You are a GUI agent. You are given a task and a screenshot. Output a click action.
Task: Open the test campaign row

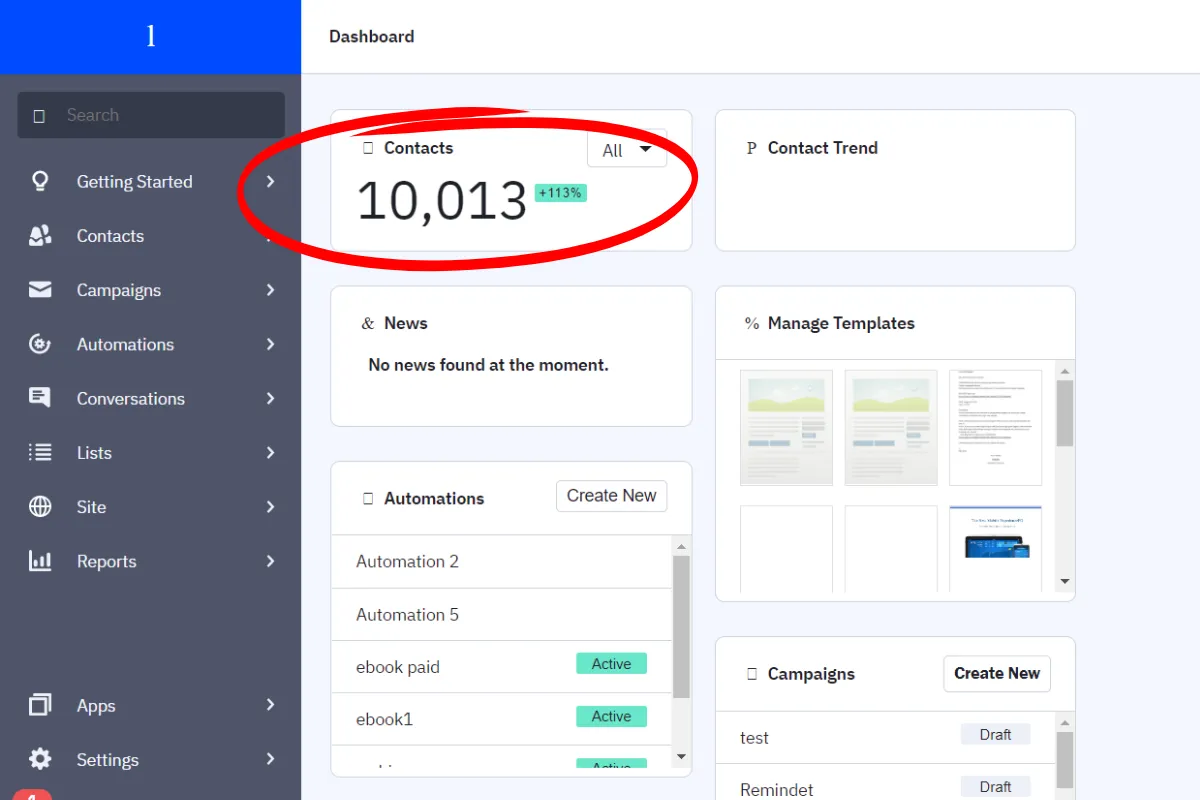(x=886, y=738)
